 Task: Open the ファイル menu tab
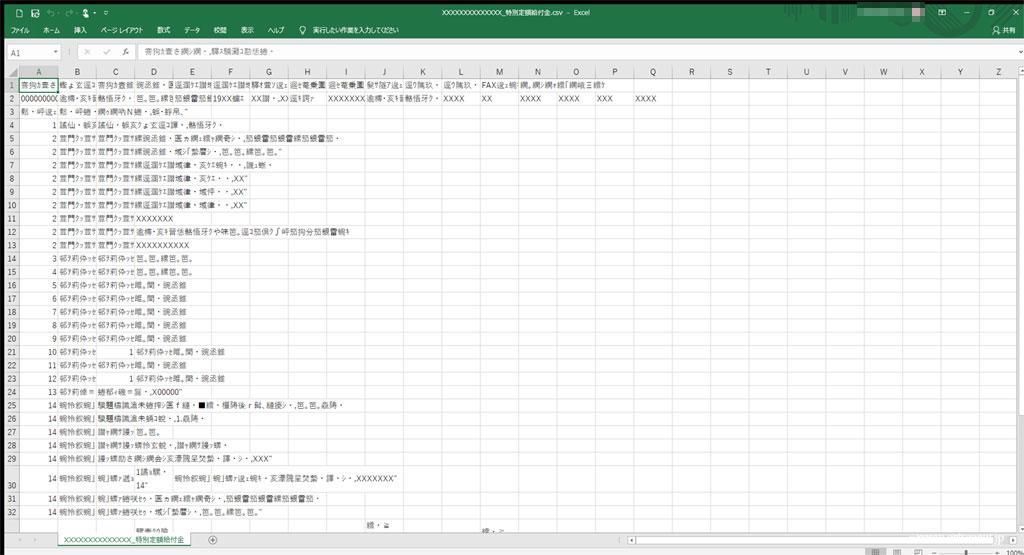tap(20, 30)
